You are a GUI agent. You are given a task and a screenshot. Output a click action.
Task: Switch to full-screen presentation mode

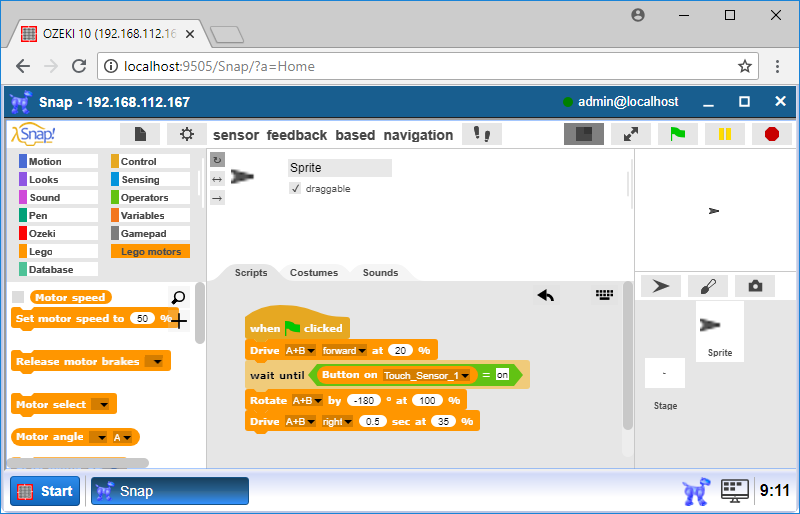point(631,134)
